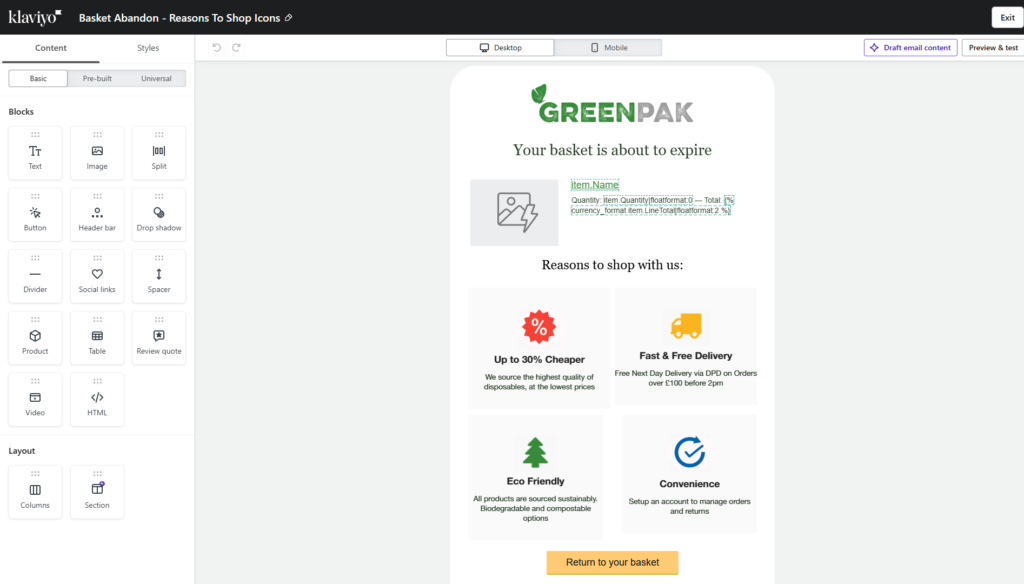The height and width of the screenshot is (584, 1024).
Task: Click the Exit button
Action: 1007,18
